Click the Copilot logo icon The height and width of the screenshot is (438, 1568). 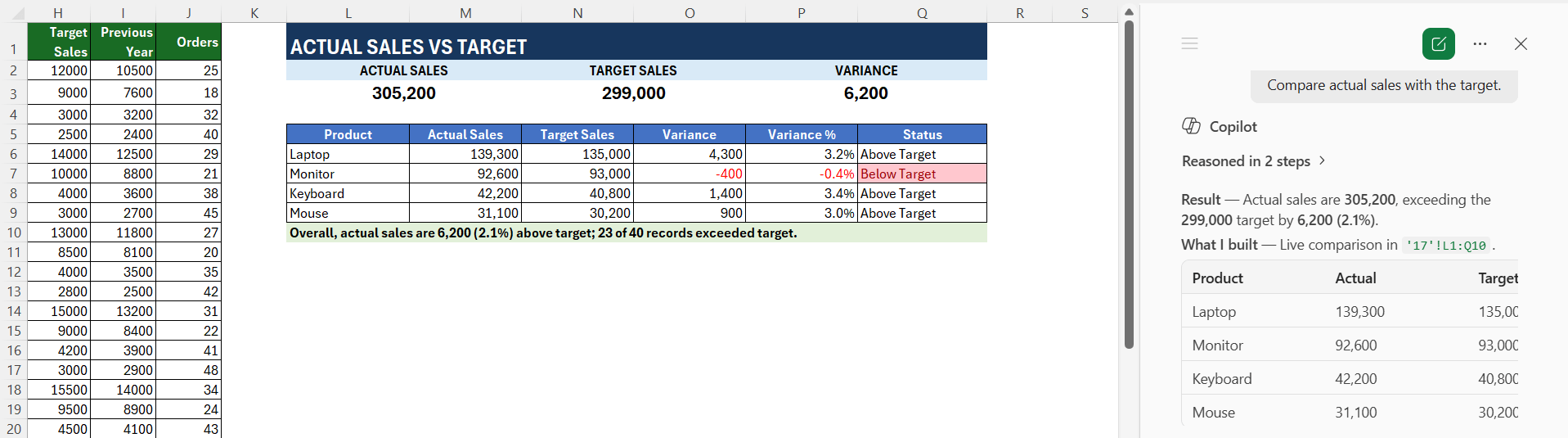pyautogui.click(x=1191, y=126)
